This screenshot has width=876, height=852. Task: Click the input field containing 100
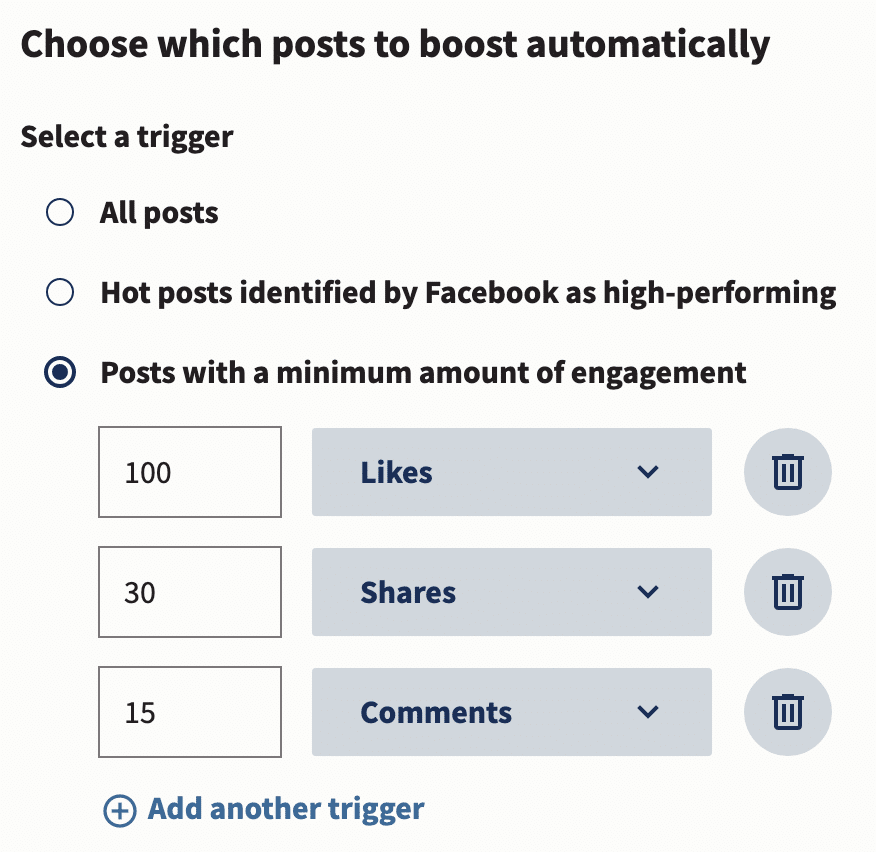(190, 472)
